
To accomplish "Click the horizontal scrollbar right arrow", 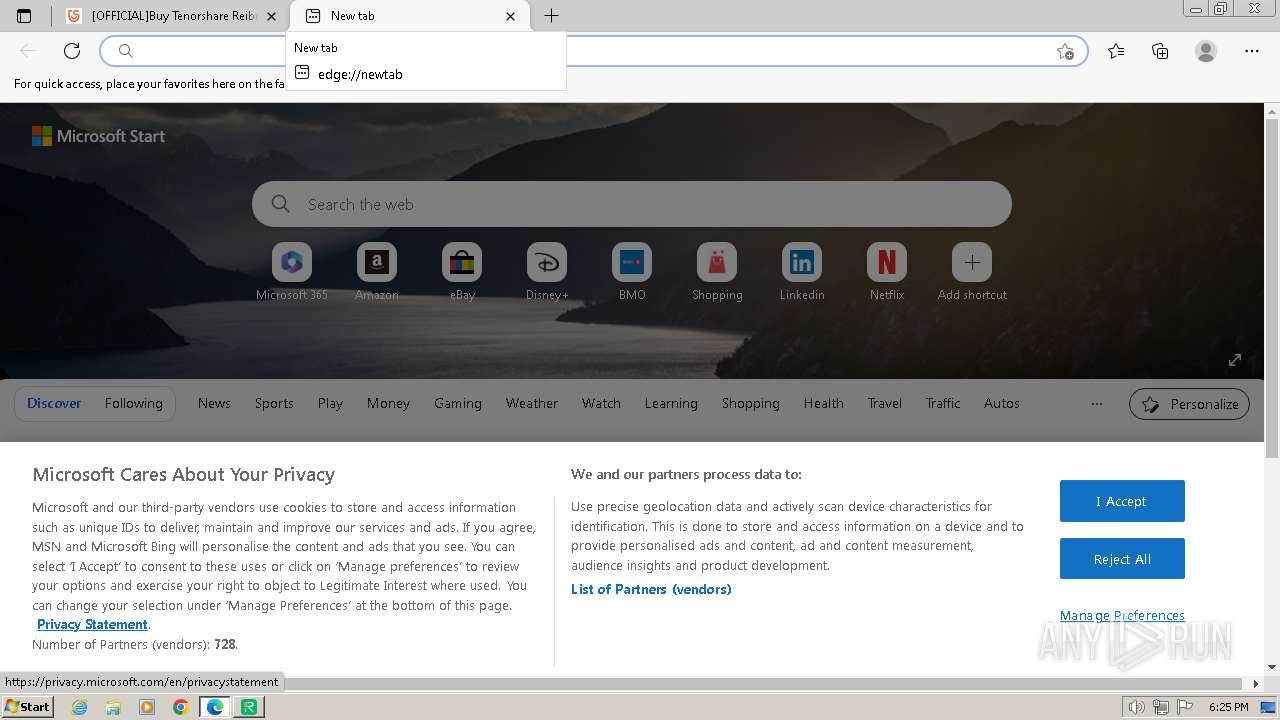I will pyautogui.click(x=1257, y=684).
